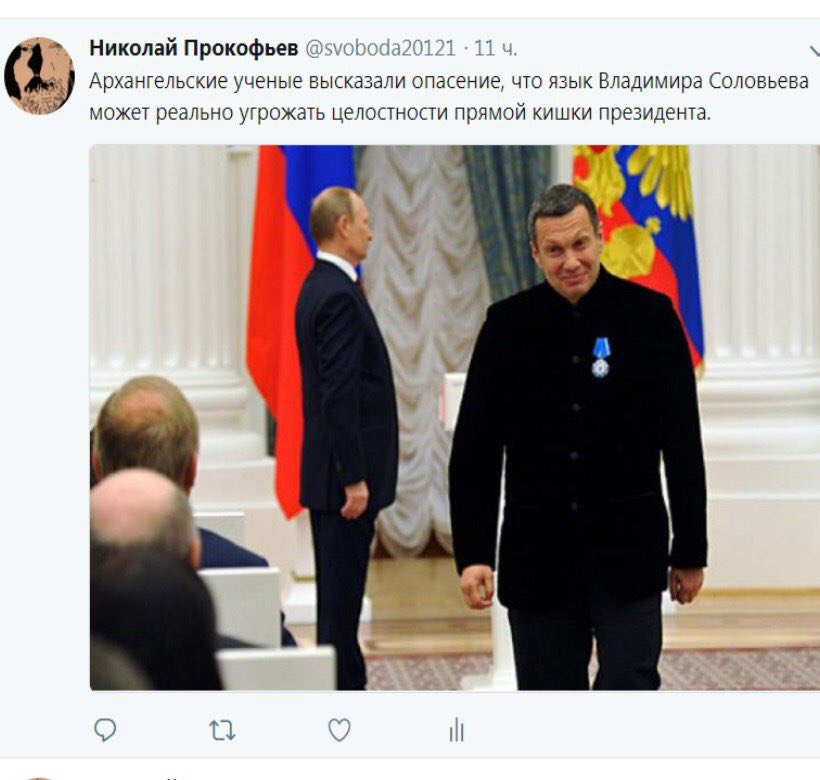The image size is (820, 780).
Task: Open the tweet permalink via 11 ч. timestamp
Action: (495, 48)
